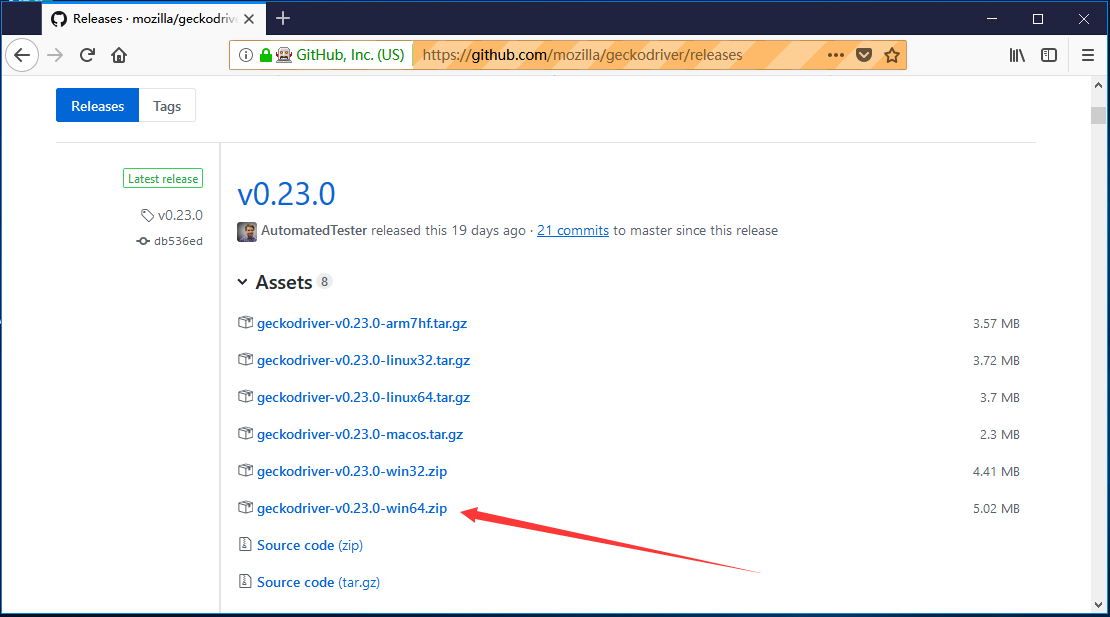Viewport: 1110px width, 617px height.
Task: Select the Releases · mozilla/geckodriver tab
Action: click(x=154, y=18)
